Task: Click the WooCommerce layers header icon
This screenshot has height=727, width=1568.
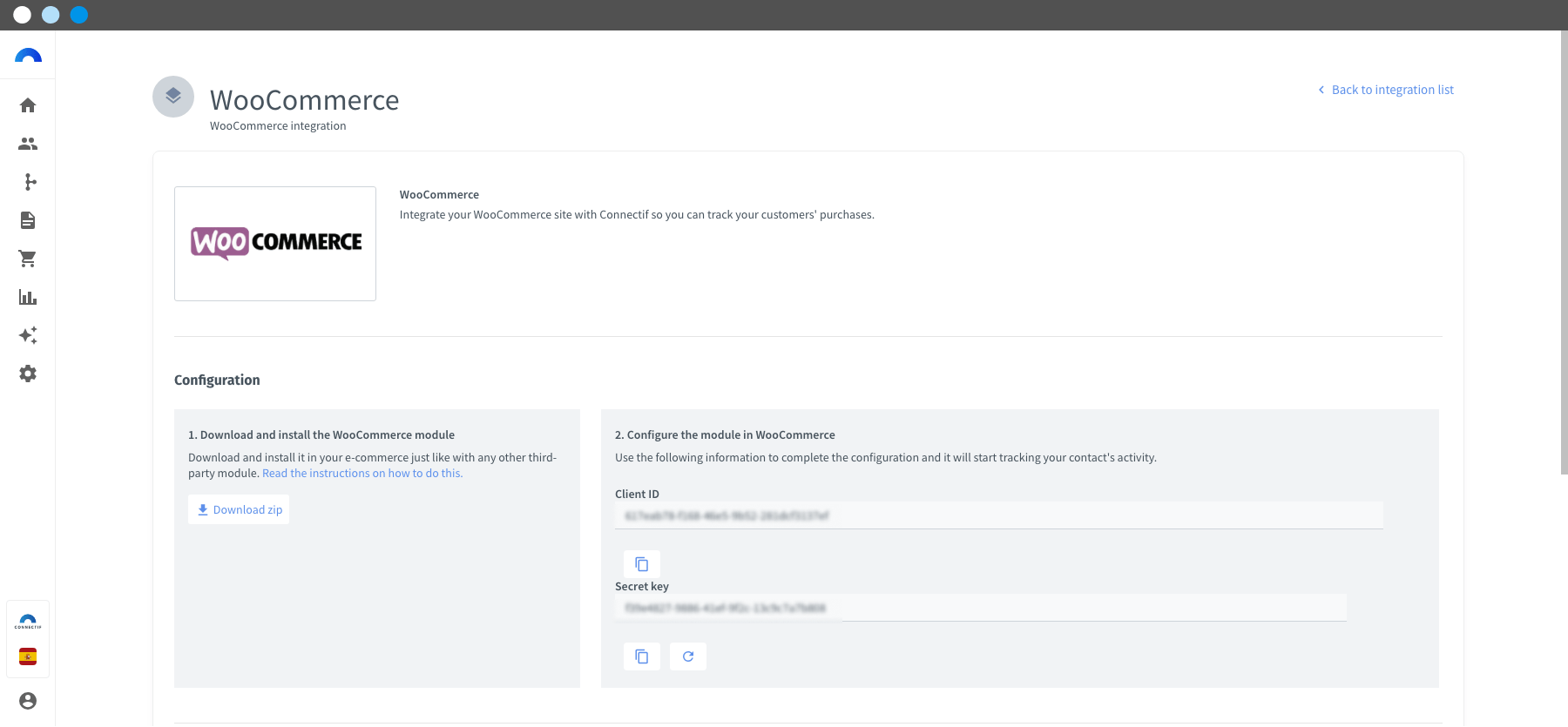Action: coord(173,97)
